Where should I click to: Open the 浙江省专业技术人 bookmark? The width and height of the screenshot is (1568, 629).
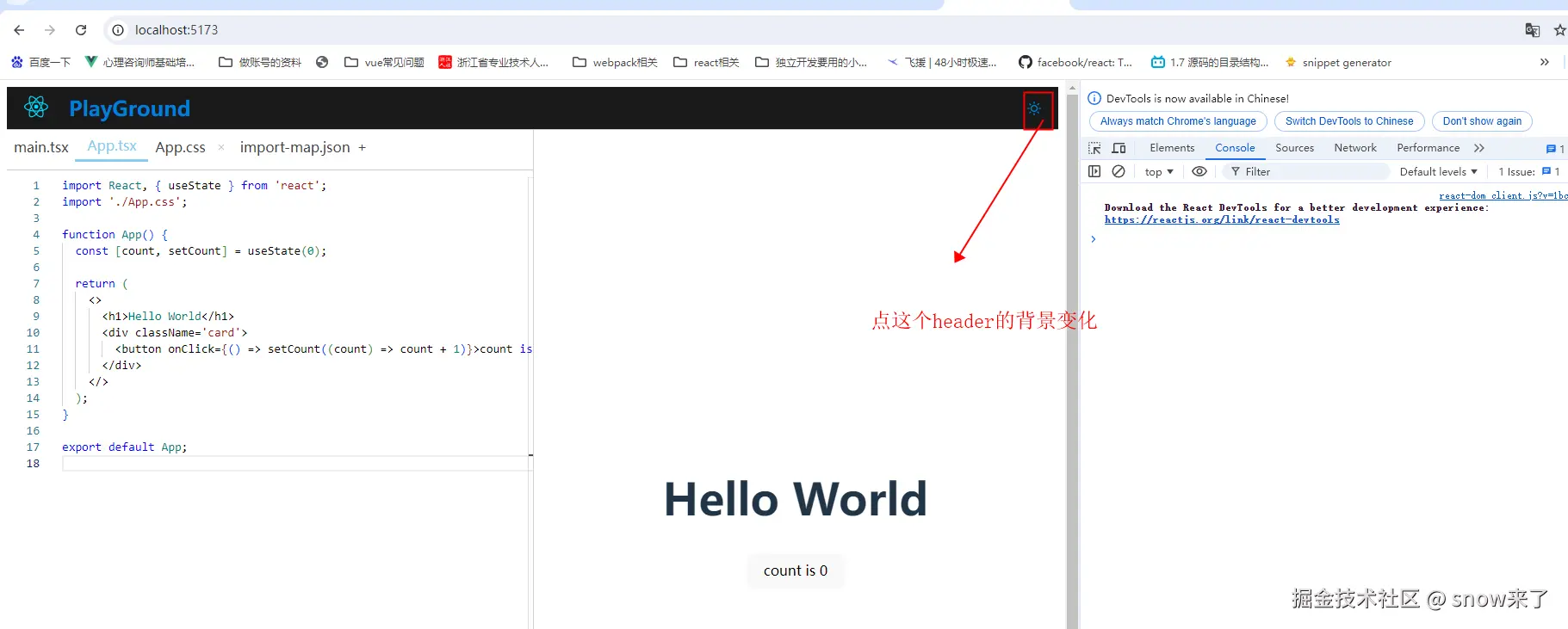pyautogui.click(x=493, y=62)
